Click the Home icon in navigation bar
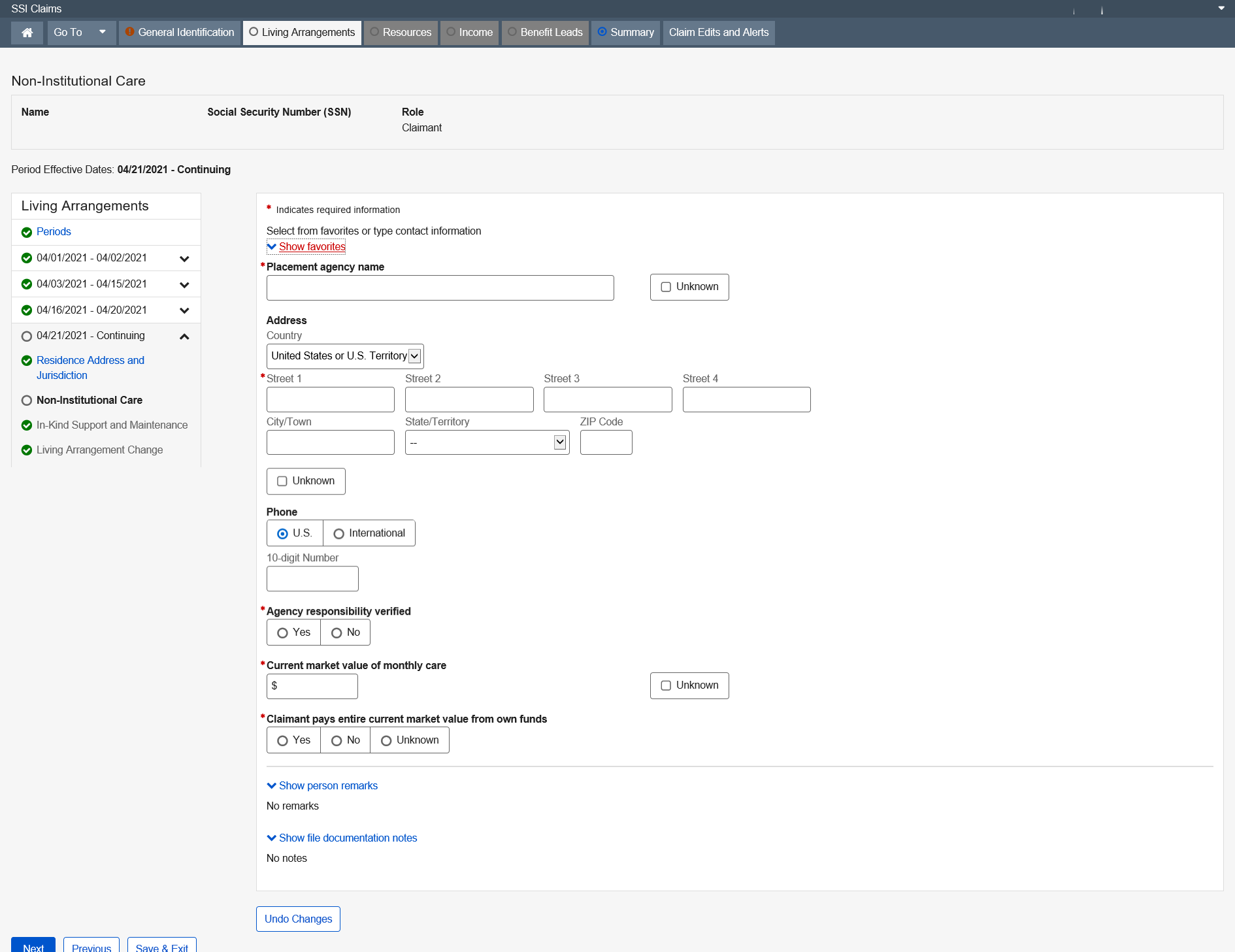Screen dimensions: 1235x952 (27, 33)
